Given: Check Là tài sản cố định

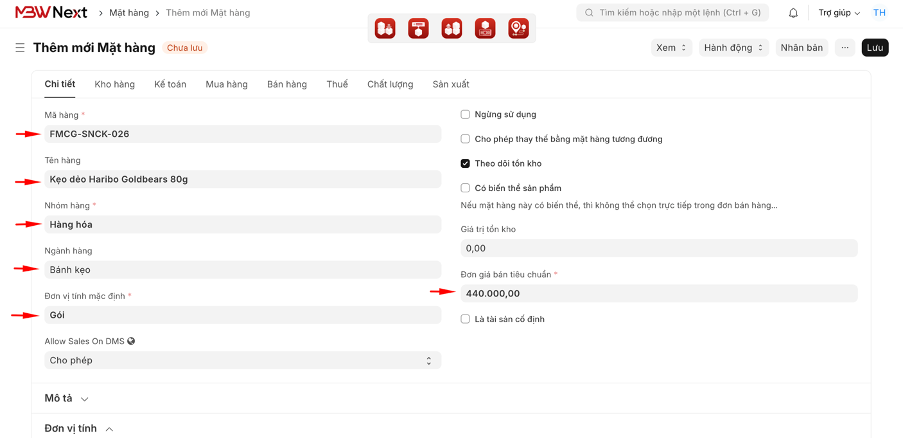Looking at the screenshot, I should [x=465, y=319].
